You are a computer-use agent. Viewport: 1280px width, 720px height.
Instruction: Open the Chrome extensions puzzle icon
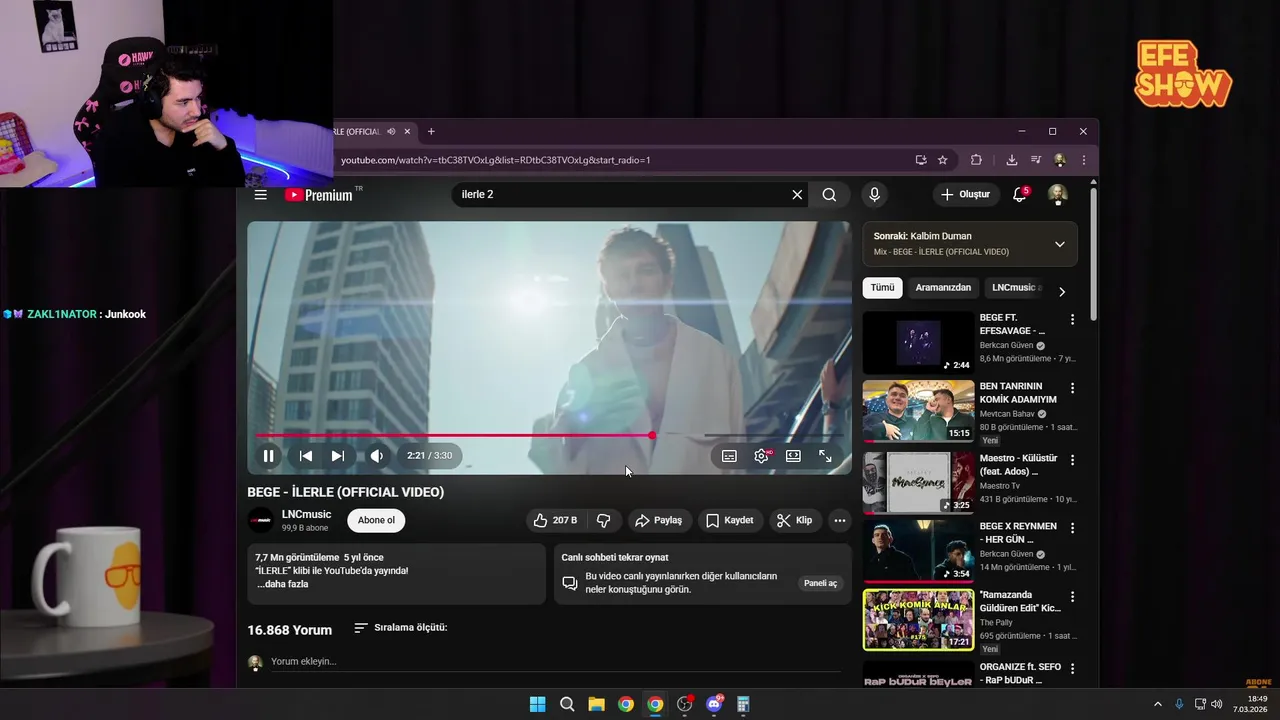coord(976,160)
